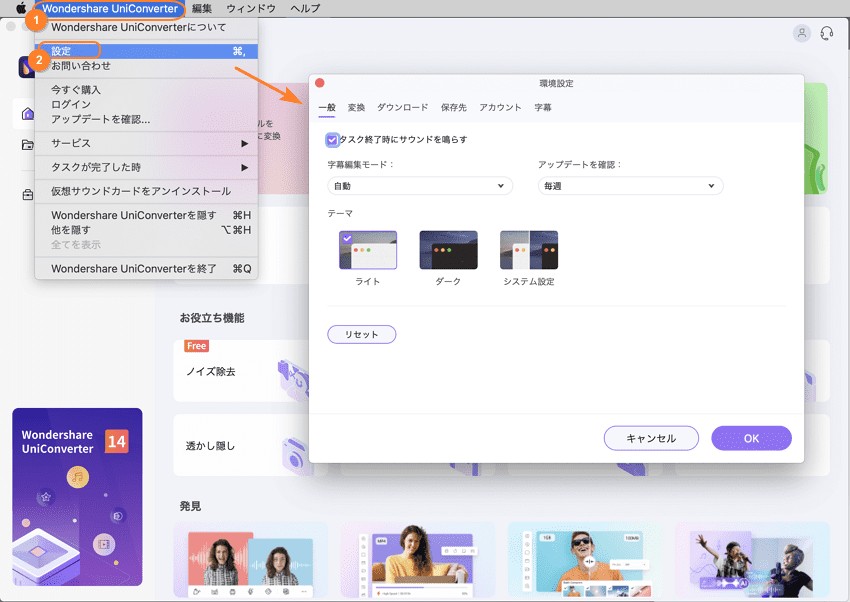
Task: Switch to the 字幕 tab
Action: point(543,107)
